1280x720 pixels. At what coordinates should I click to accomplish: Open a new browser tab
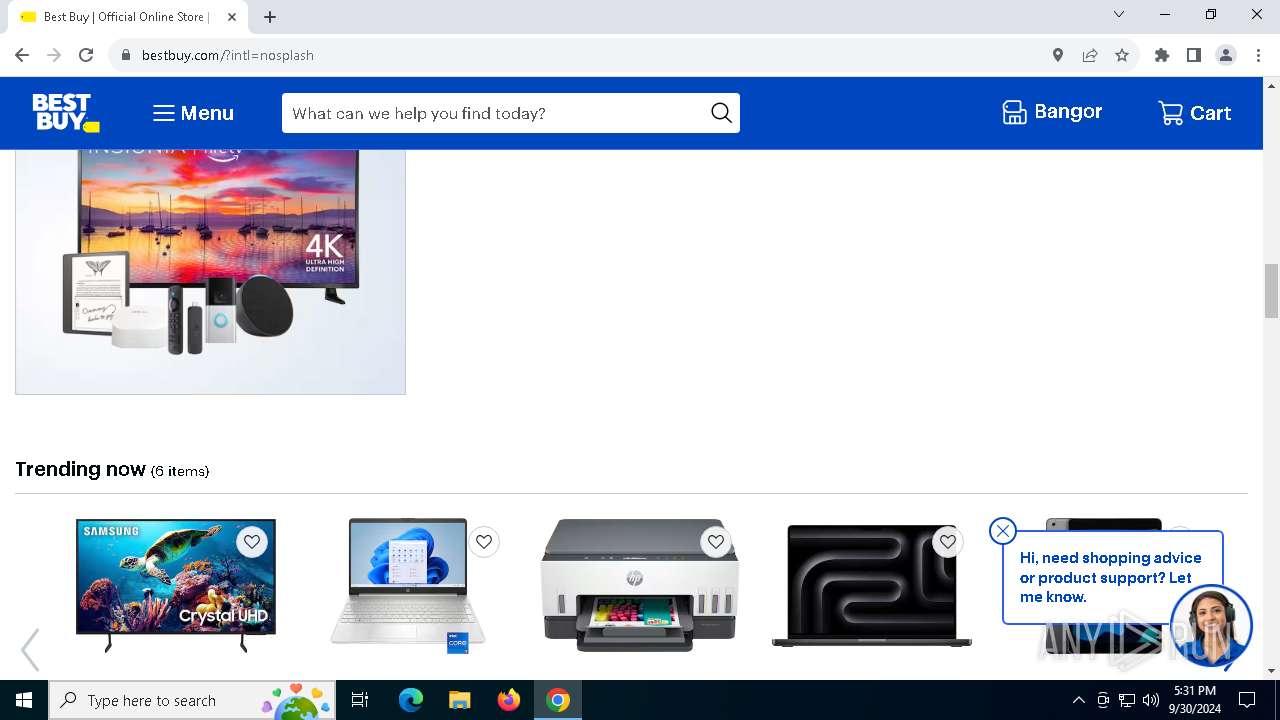pos(270,17)
